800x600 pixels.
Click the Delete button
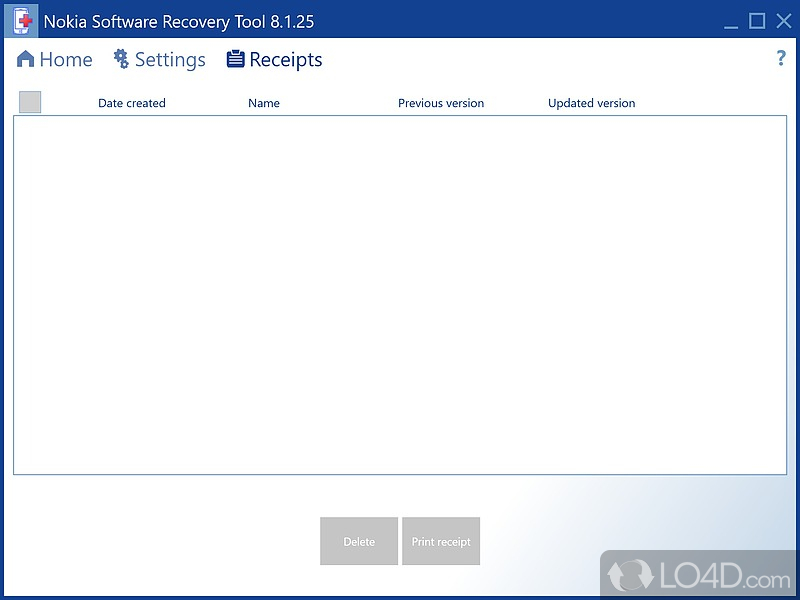point(359,541)
